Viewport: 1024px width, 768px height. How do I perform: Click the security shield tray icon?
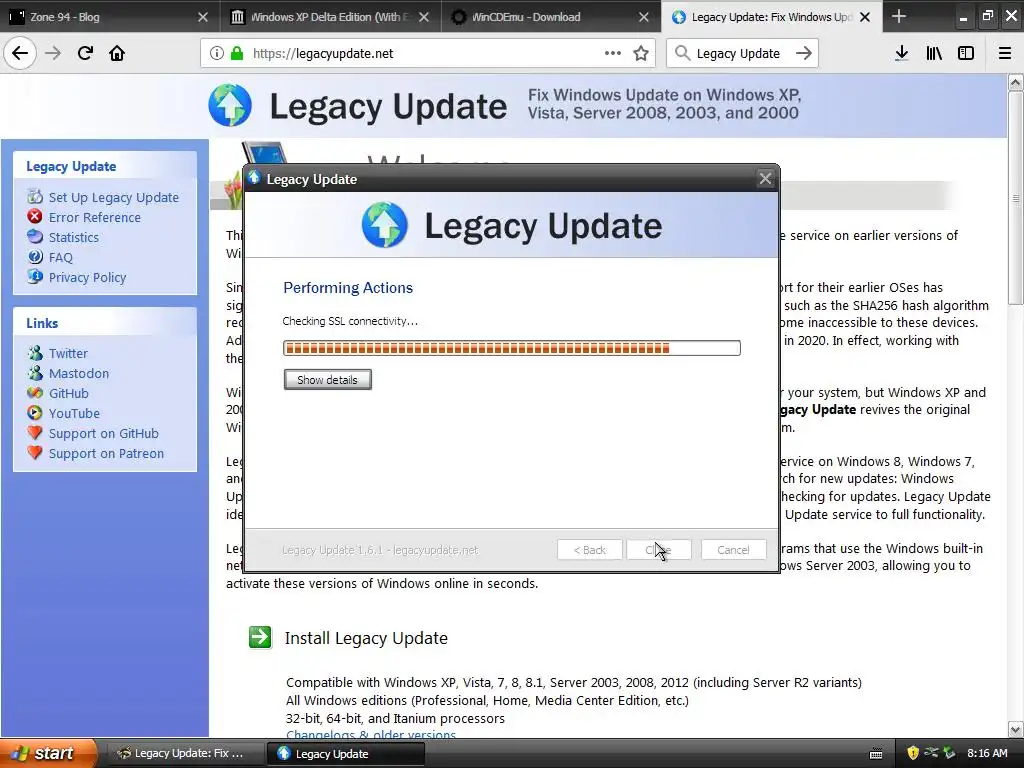coord(913,753)
